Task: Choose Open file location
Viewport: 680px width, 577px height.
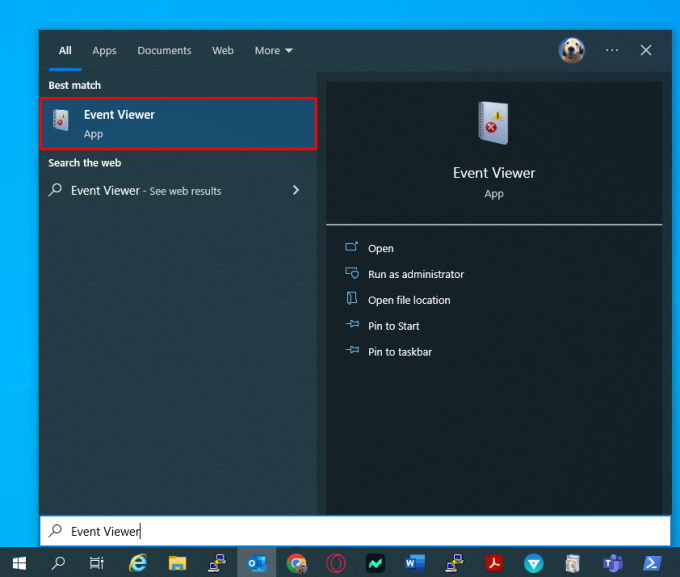Action: click(x=408, y=300)
